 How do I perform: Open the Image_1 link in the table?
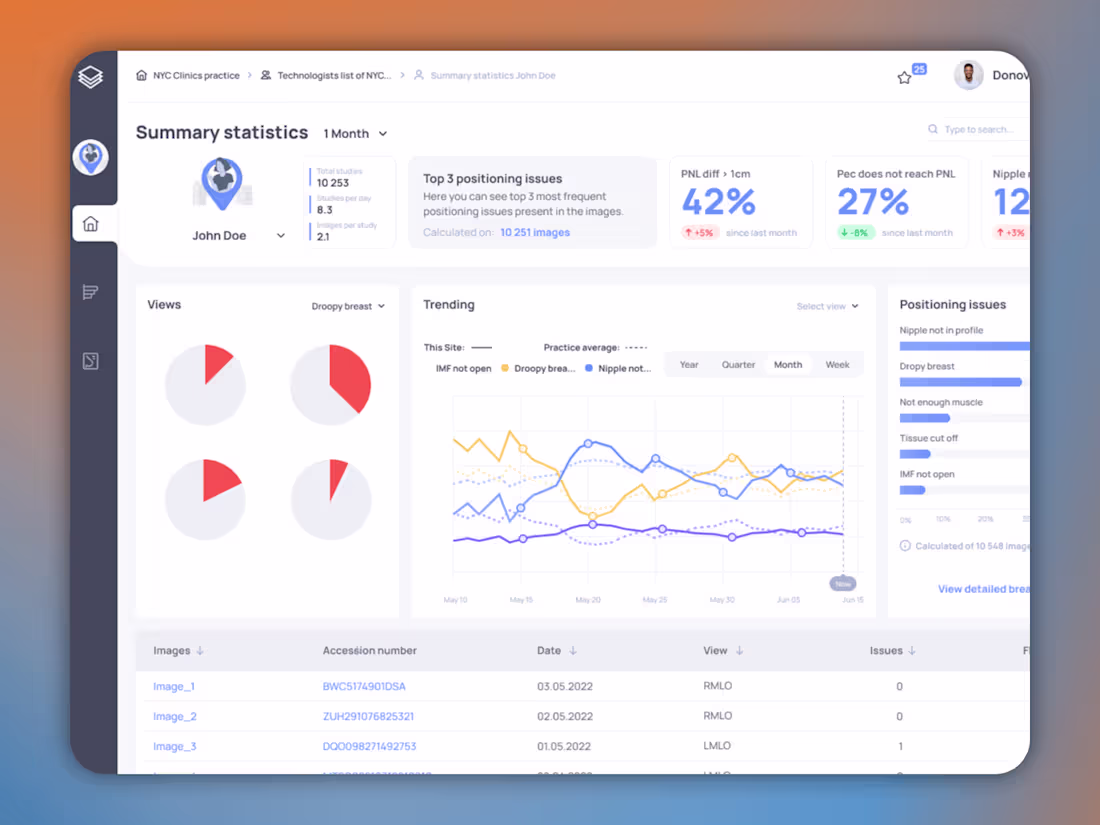pos(174,686)
